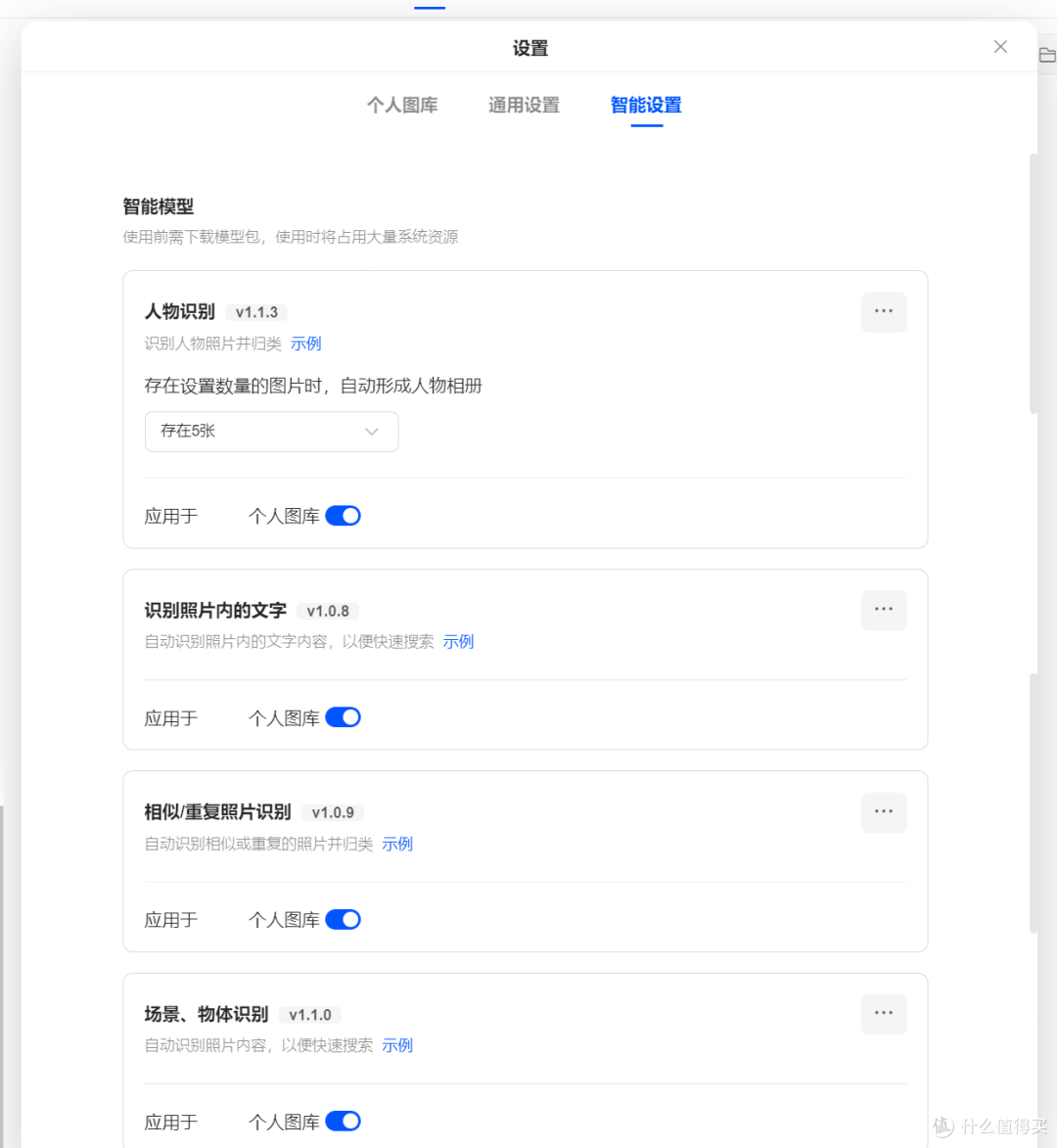Click version label v1.0.9
This screenshot has width=1057, height=1148.
[333, 812]
